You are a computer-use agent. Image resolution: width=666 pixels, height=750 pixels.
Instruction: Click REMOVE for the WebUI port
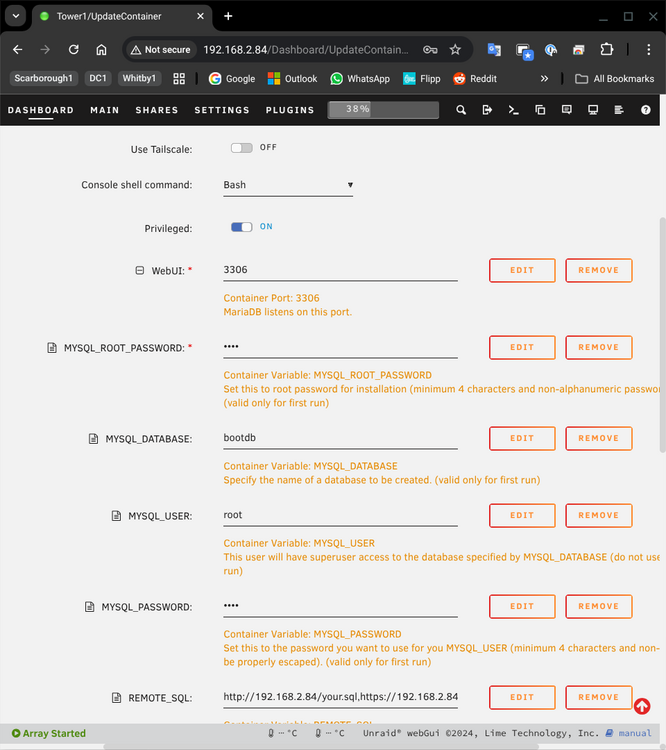(599, 270)
